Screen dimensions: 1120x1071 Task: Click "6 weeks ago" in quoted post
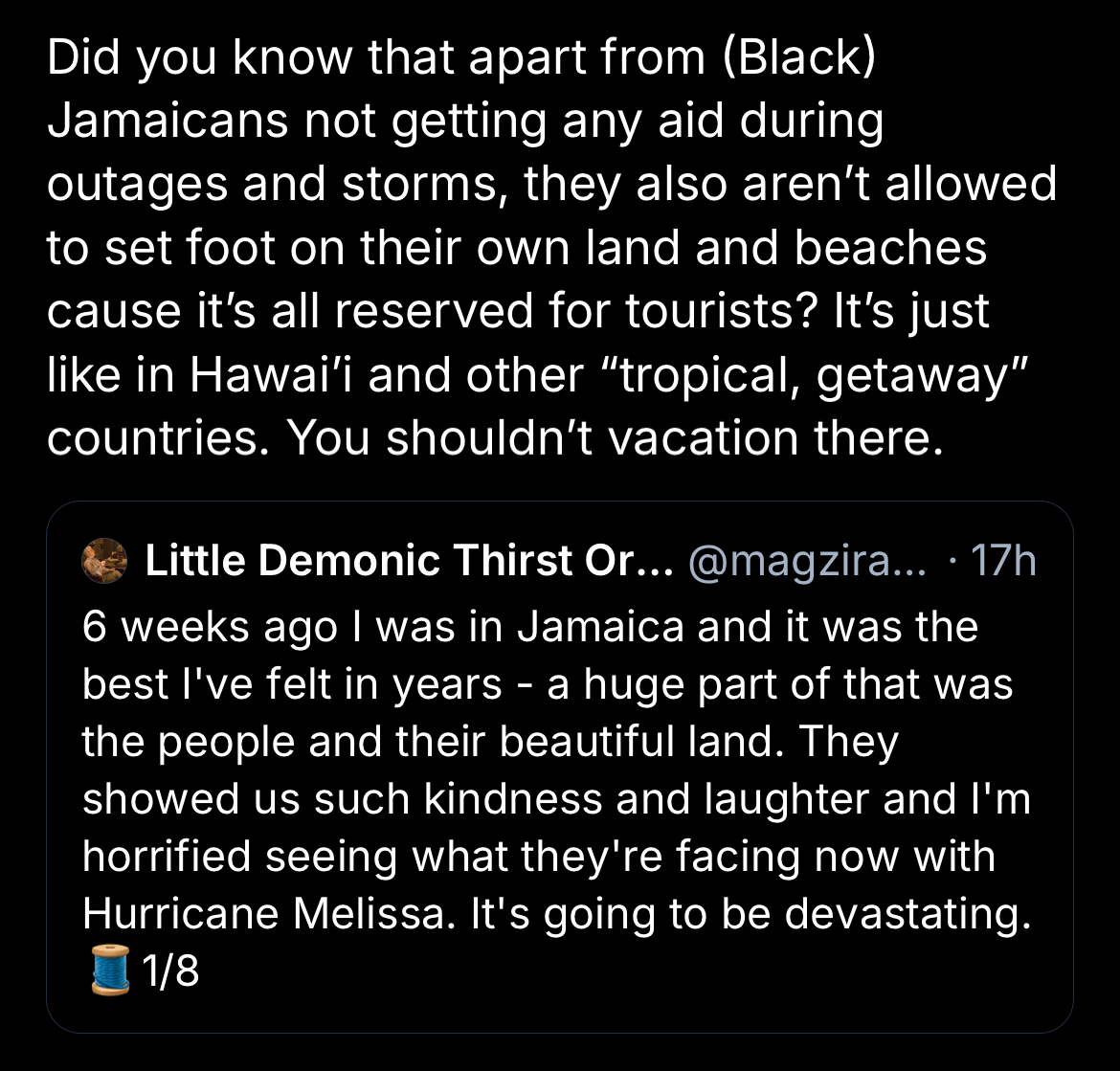(209, 628)
